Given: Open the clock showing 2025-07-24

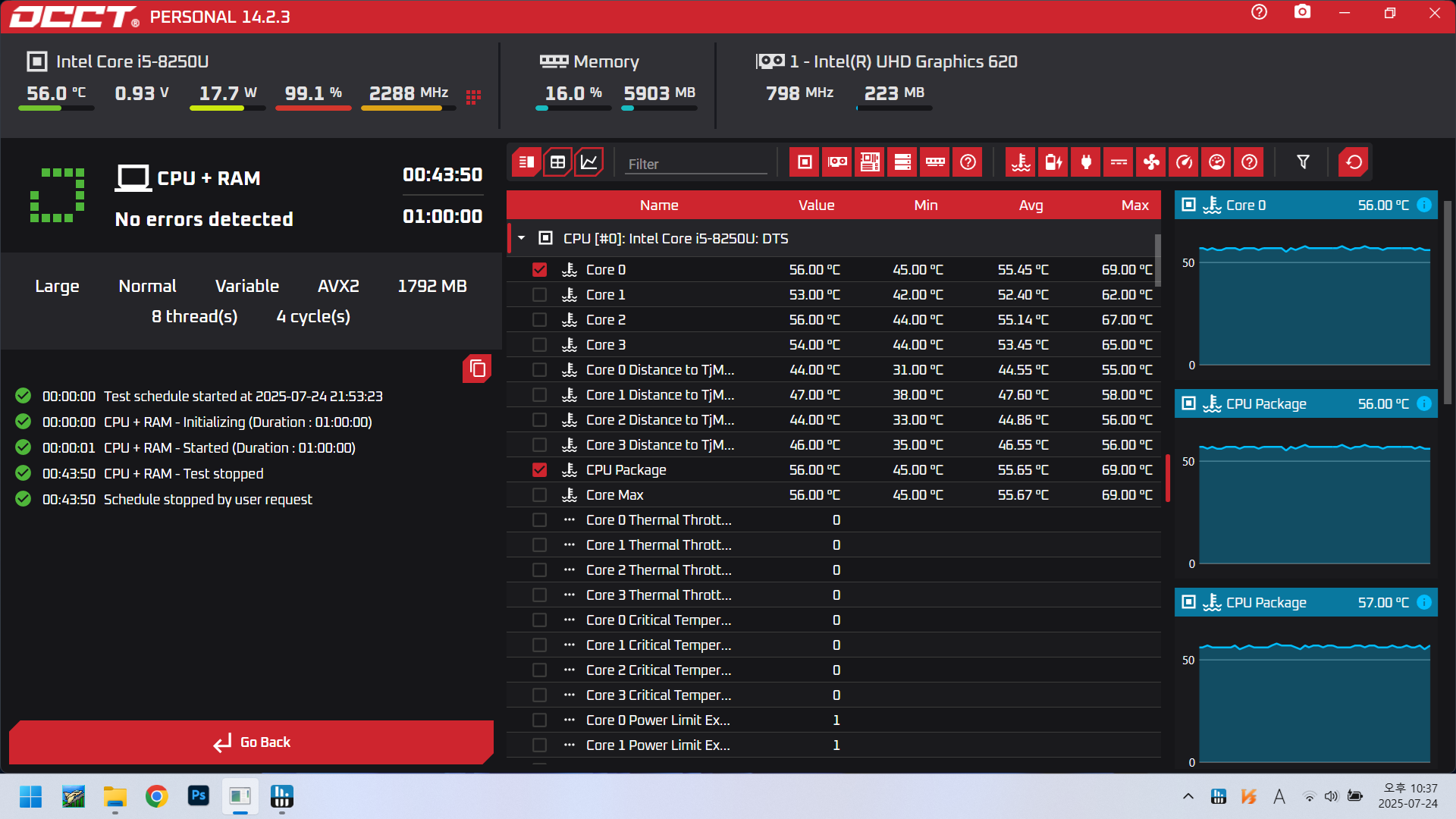Looking at the screenshot, I should click(1409, 796).
